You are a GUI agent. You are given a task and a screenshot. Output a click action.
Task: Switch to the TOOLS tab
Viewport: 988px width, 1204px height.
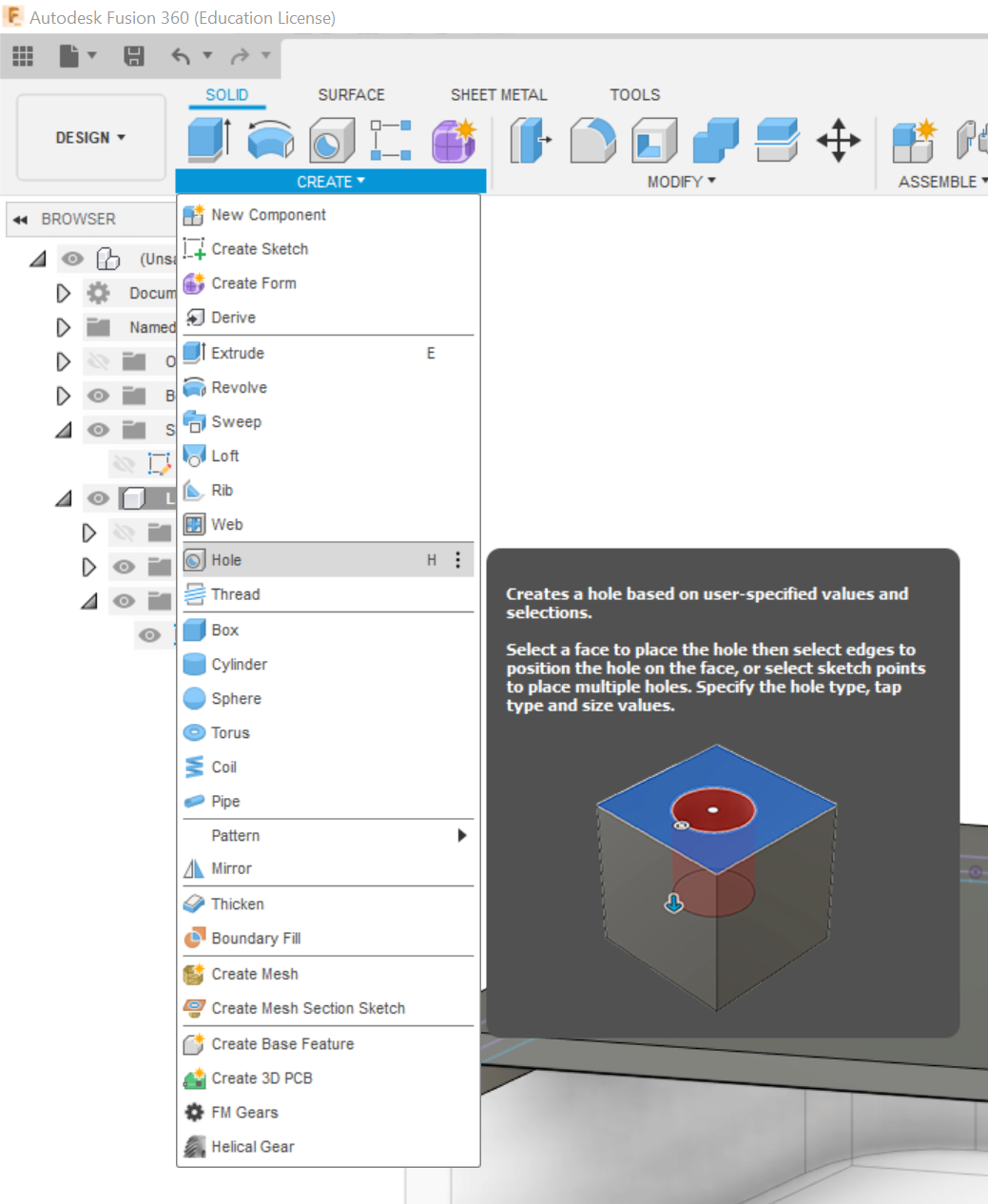[634, 95]
